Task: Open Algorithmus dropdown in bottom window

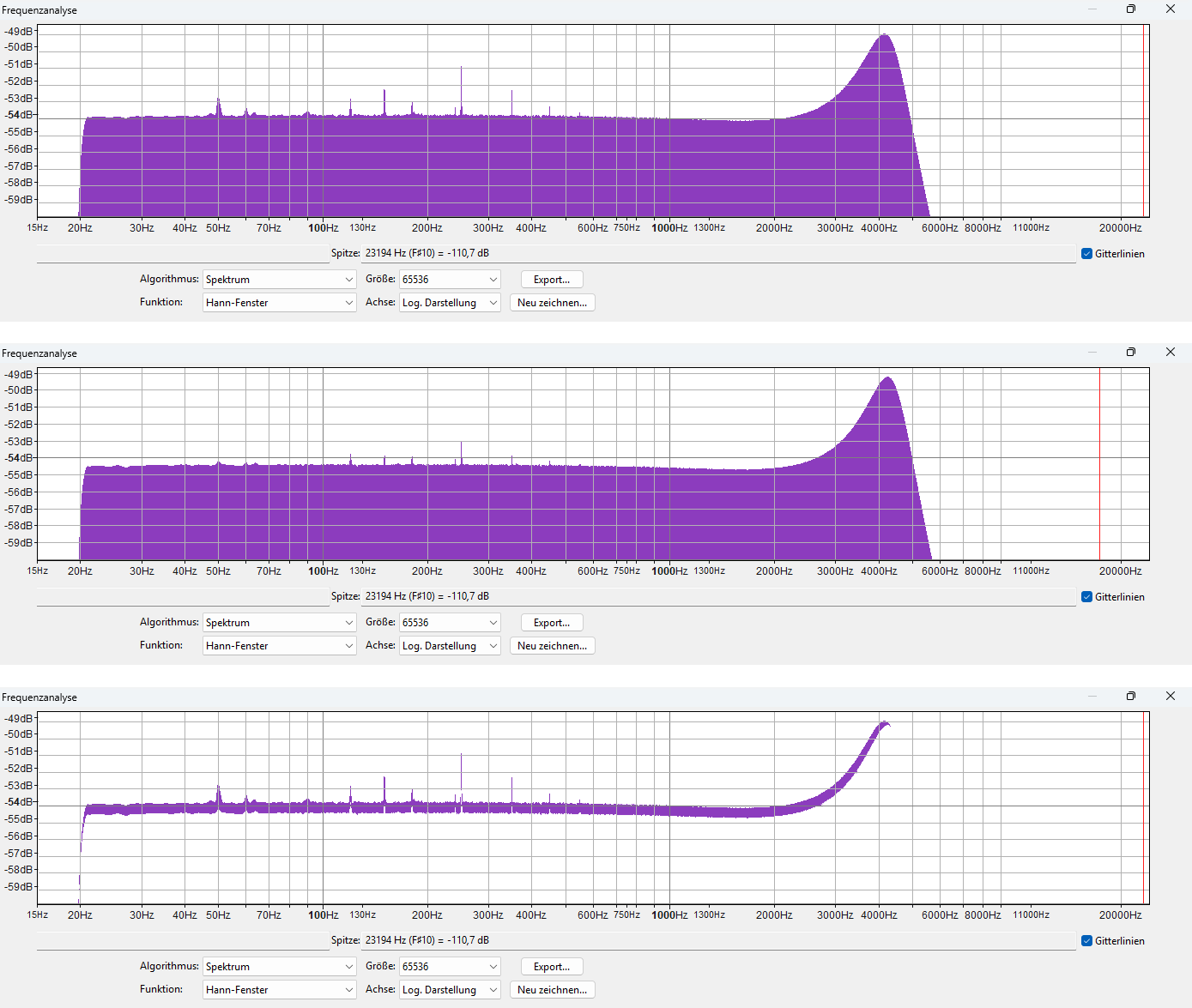Action: (279, 967)
